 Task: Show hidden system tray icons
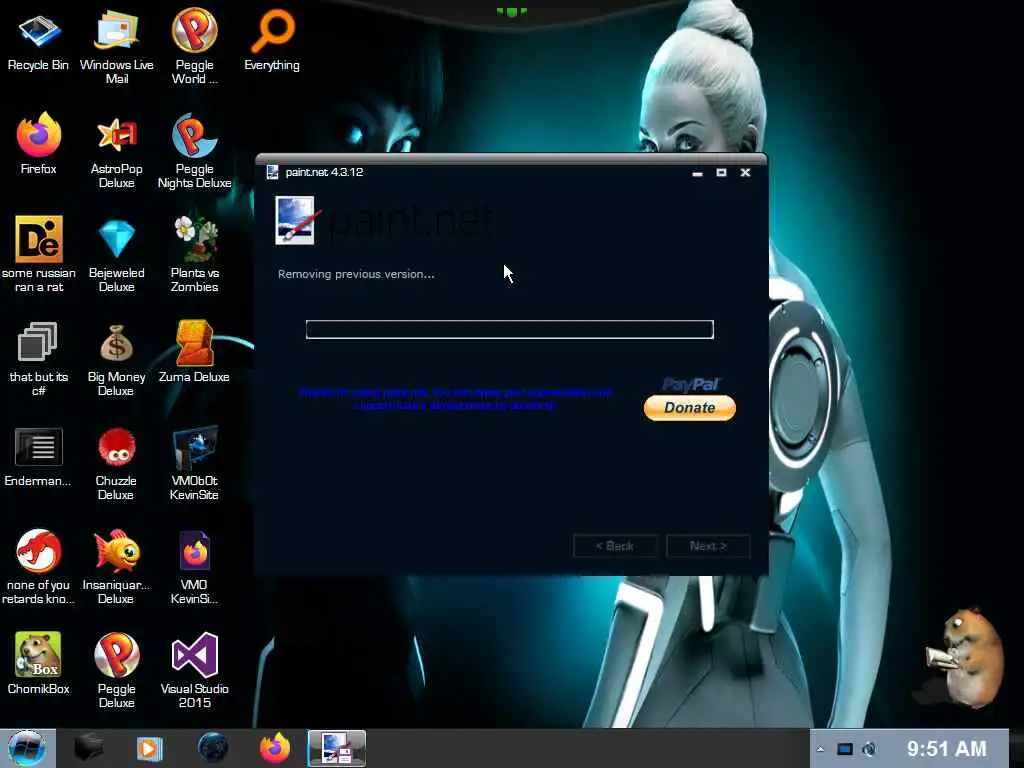(820, 749)
